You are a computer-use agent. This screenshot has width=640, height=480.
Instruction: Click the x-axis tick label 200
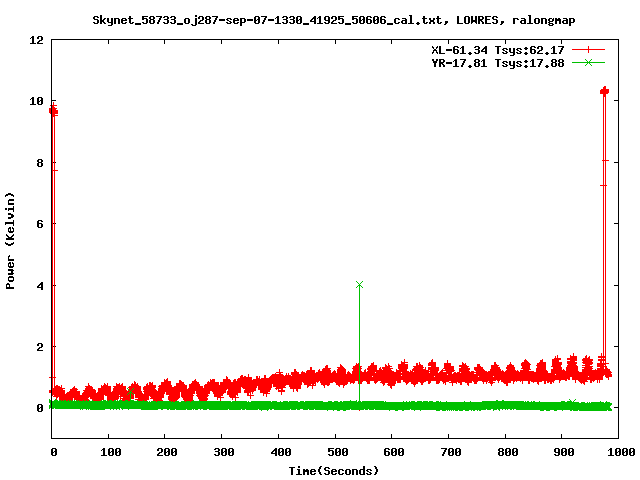[x=167, y=452]
